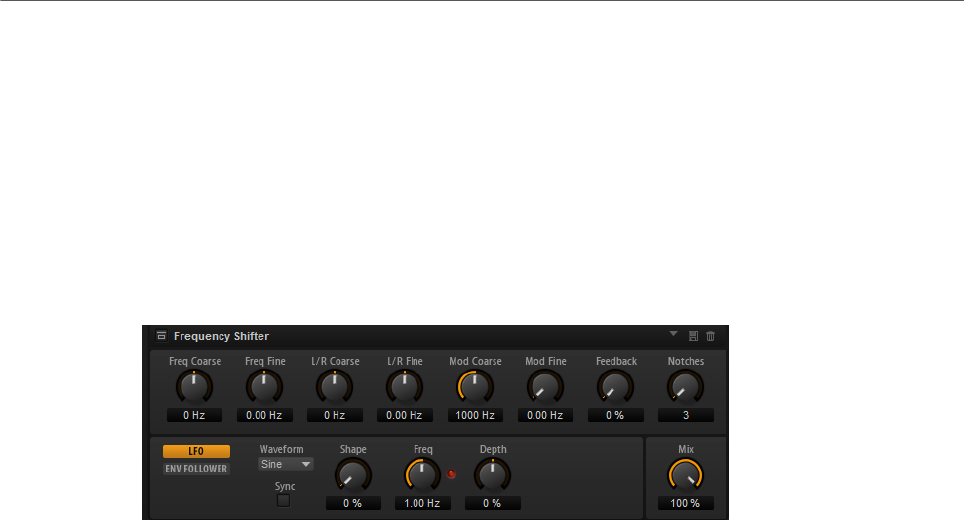Screen dimensions: 964x520
Task: Adjust the Feedback knob
Action: coord(615,387)
